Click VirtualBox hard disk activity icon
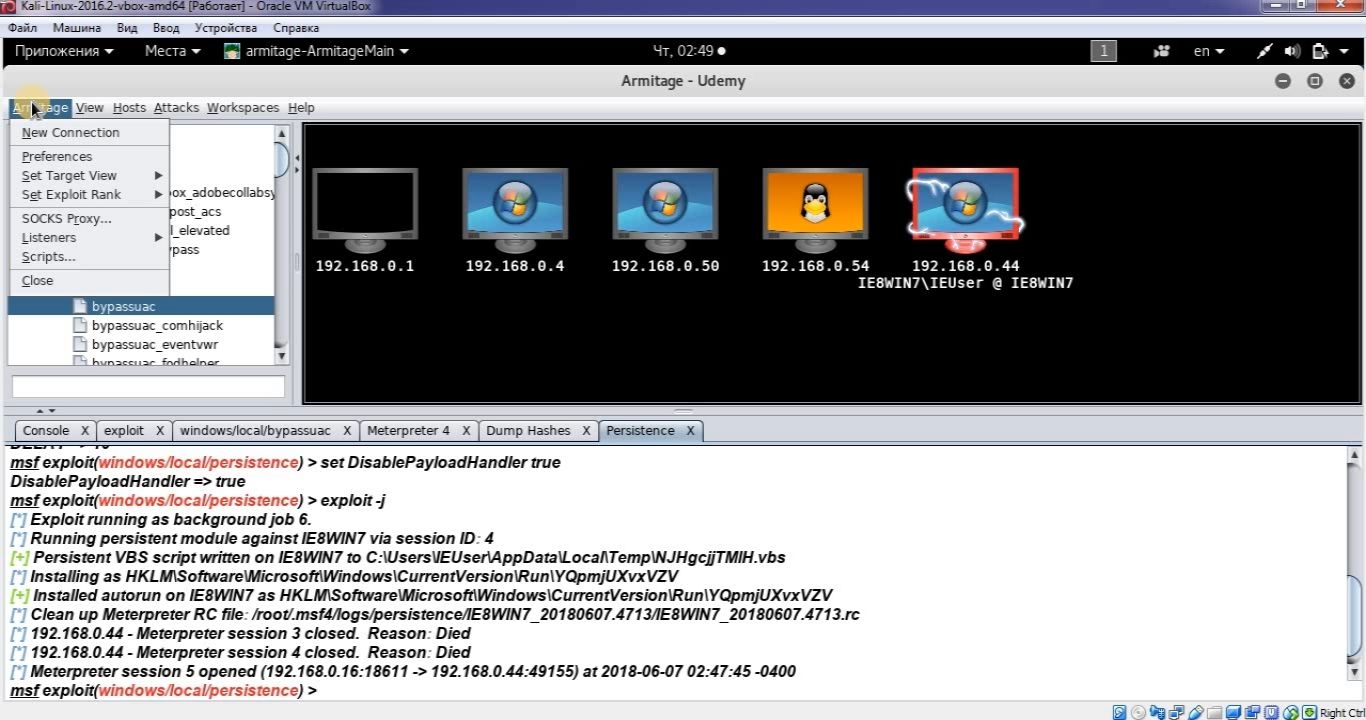Viewport: 1366px width, 720px height. tap(1120, 713)
